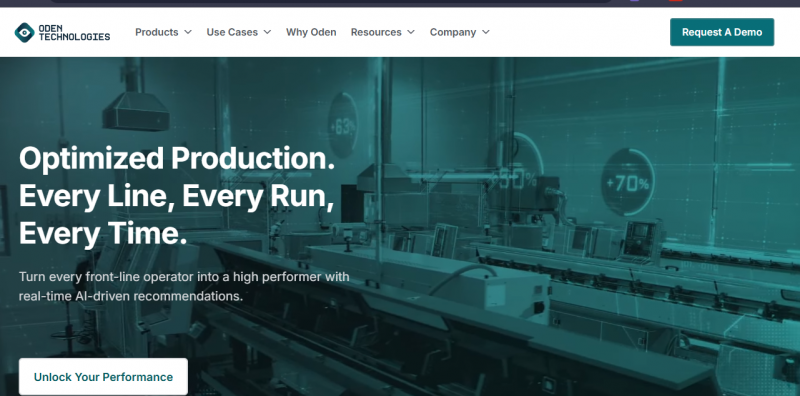This screenshot has height=396, width=800.
Task: Go to the Why Oden page
Action: [311, 32]
